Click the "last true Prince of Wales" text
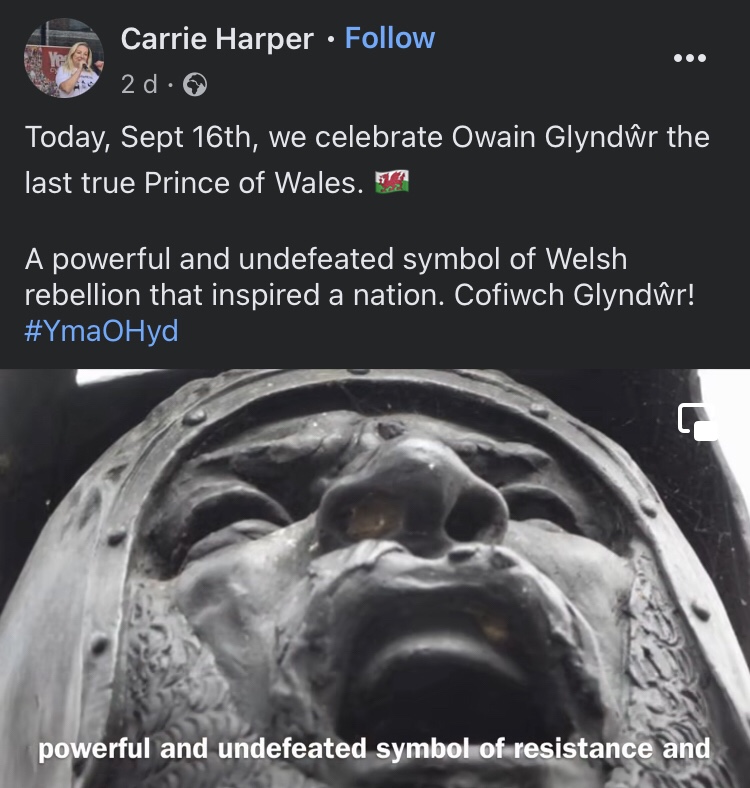 194,182
